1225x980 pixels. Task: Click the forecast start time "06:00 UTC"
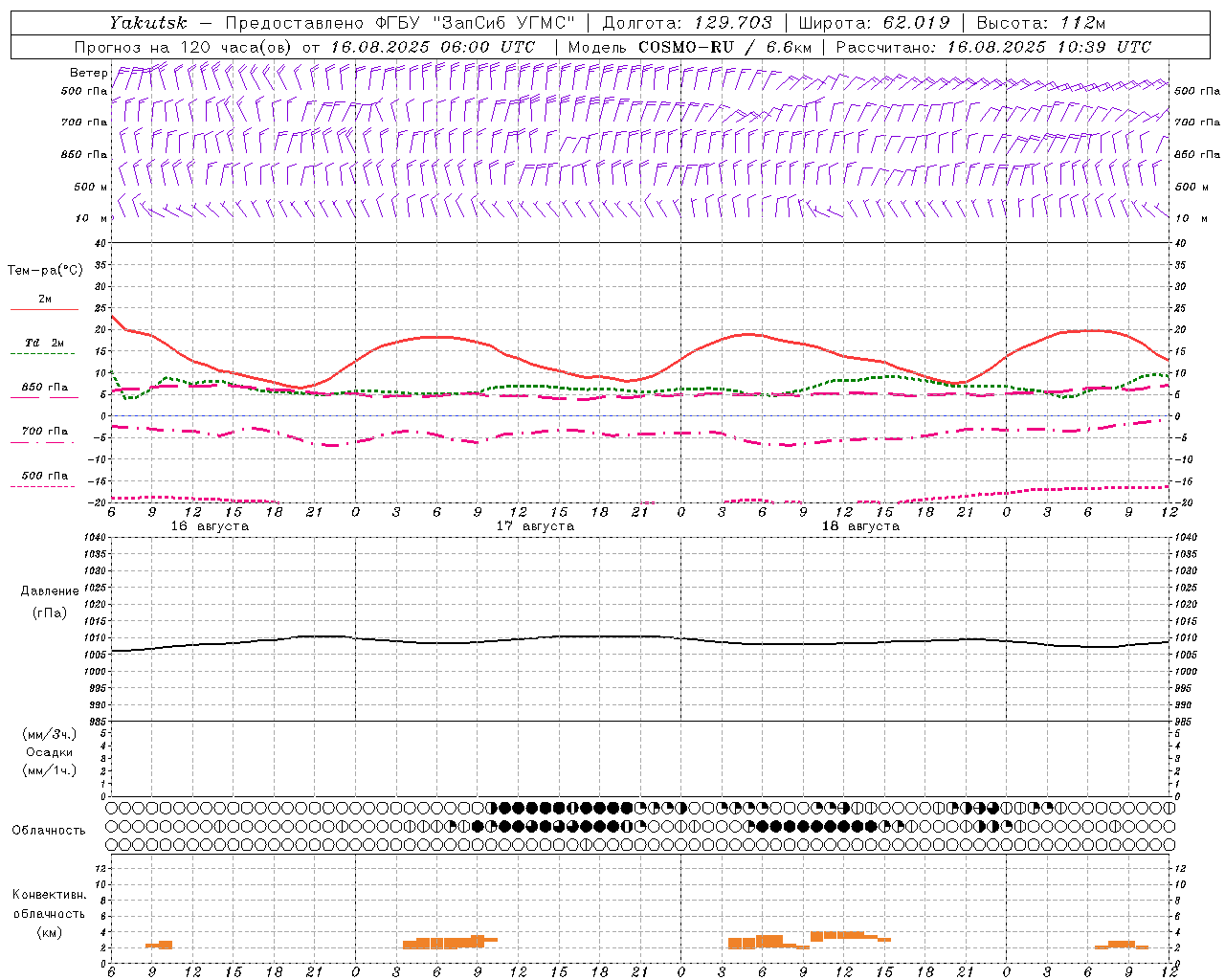(x=488, y=47)
